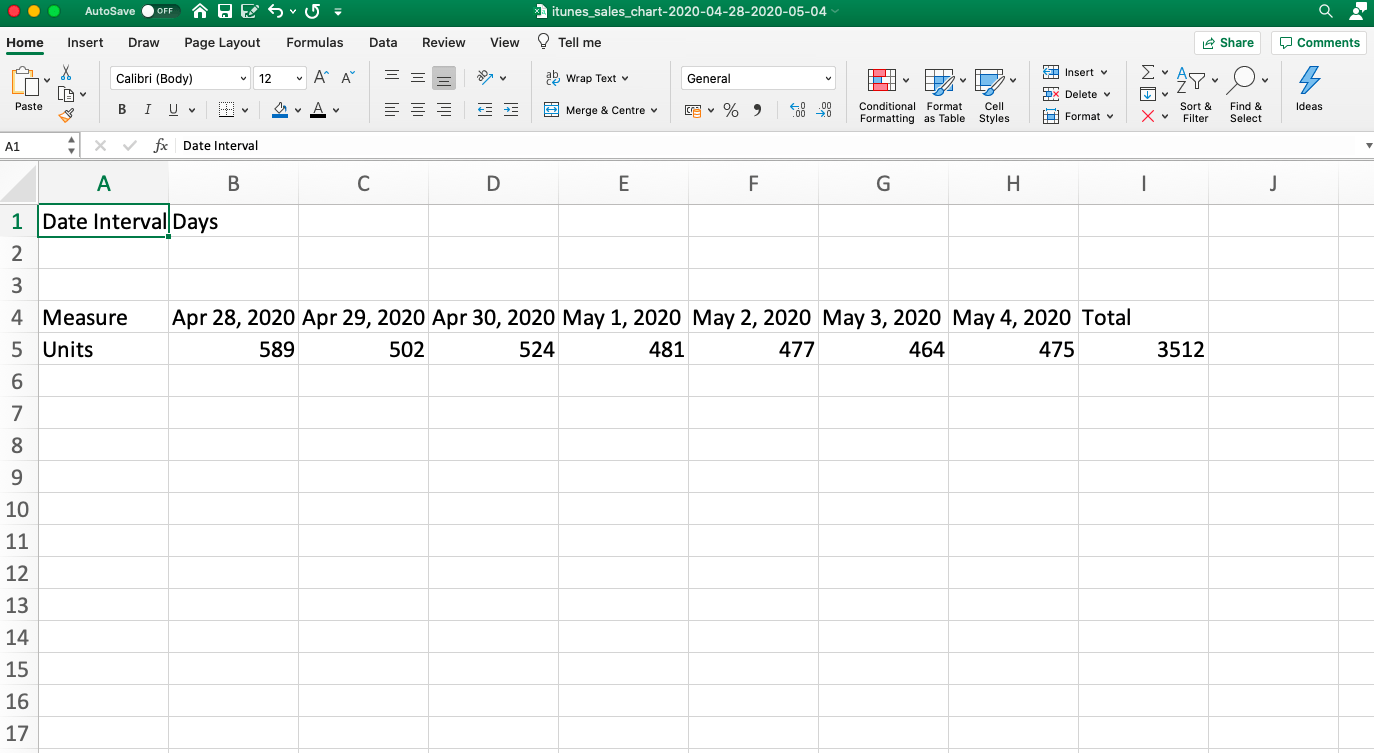Toggle Bold formatting
Screen dimensions: 1374x753
pyautogui.click(x=122, y=110)
